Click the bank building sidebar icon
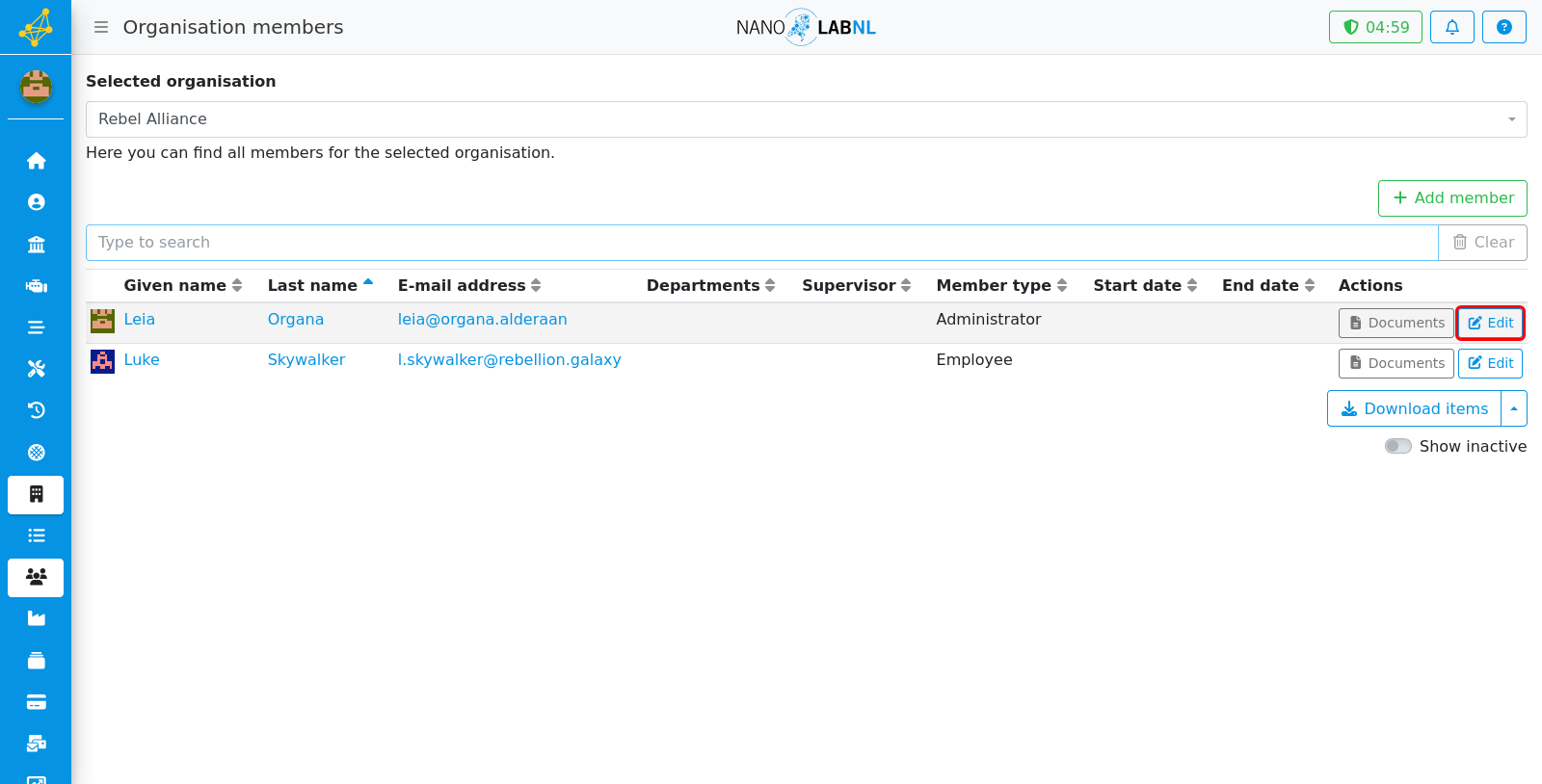1542x784 pixels. (36, 245)
